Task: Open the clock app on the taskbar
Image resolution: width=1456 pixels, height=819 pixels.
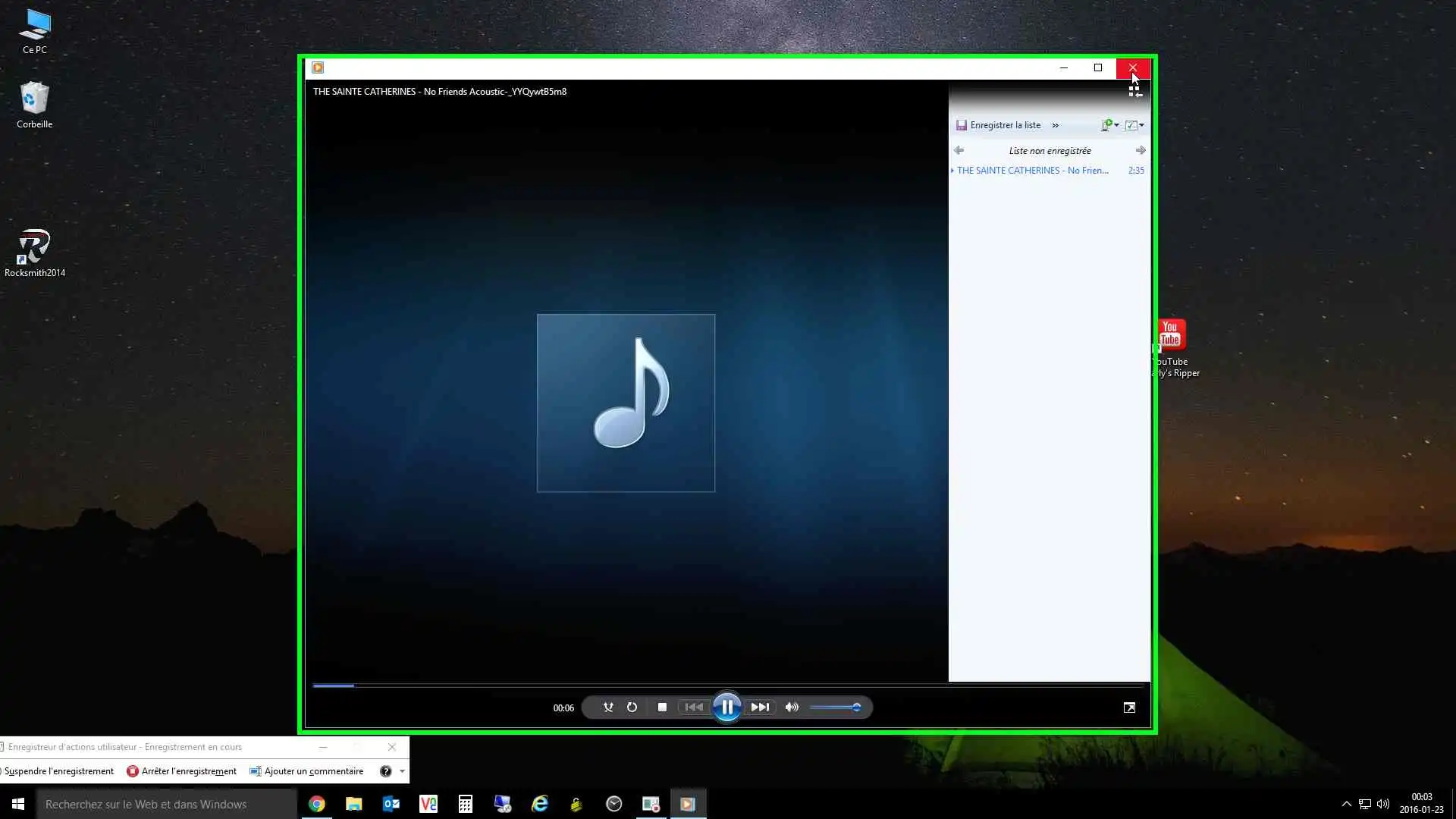Action: 613,804
